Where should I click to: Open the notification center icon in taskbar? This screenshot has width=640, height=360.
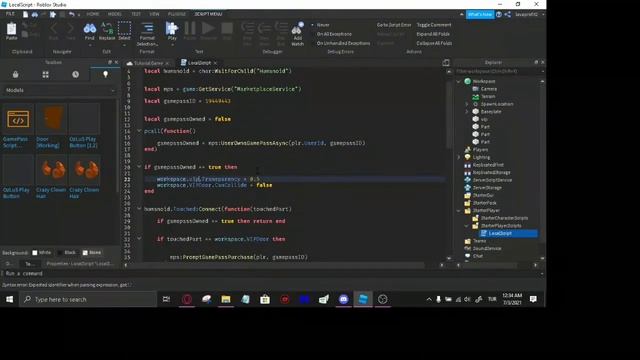533,299
